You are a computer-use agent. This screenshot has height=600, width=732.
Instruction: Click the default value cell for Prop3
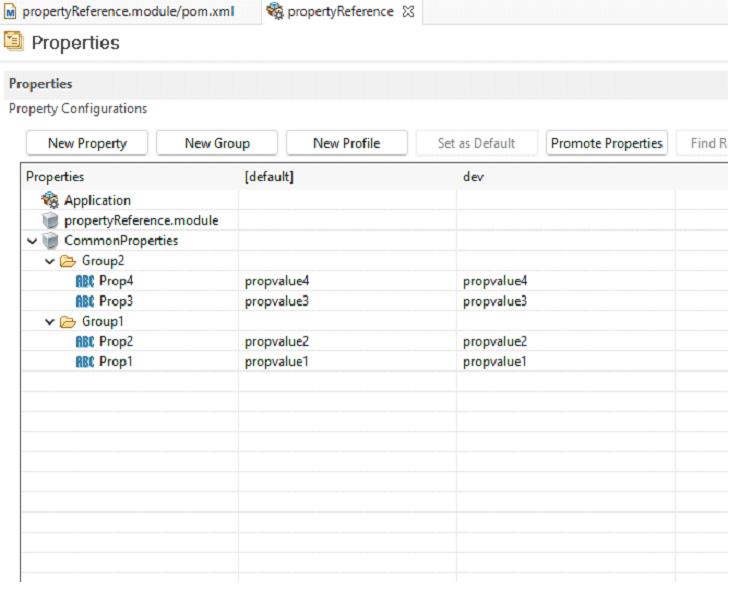tap(346, 301)
